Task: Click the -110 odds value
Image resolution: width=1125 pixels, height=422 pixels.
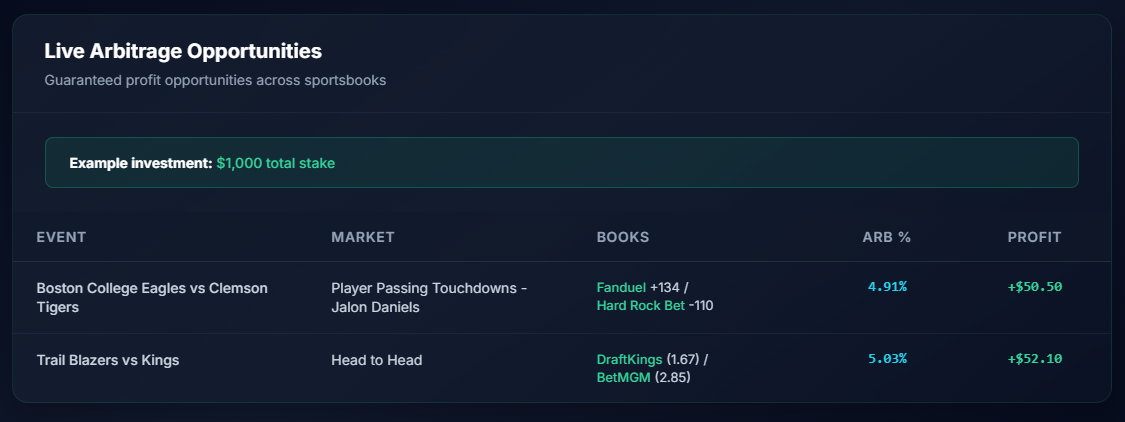Action: point(701,306)
